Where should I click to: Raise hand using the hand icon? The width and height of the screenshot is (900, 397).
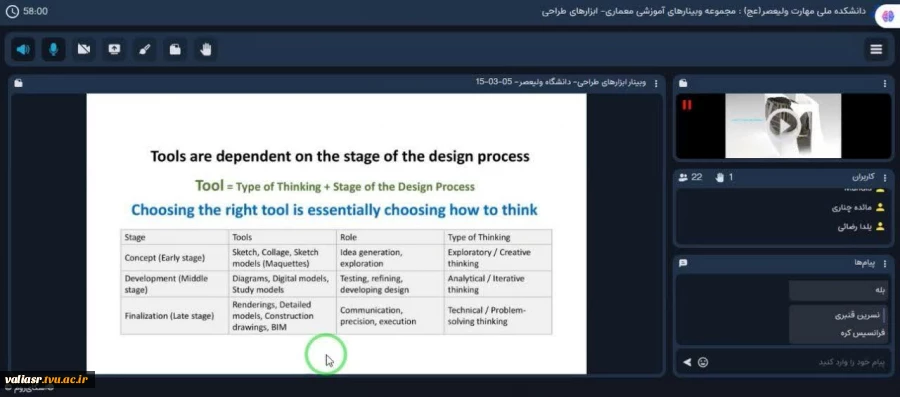coord(205,49)
